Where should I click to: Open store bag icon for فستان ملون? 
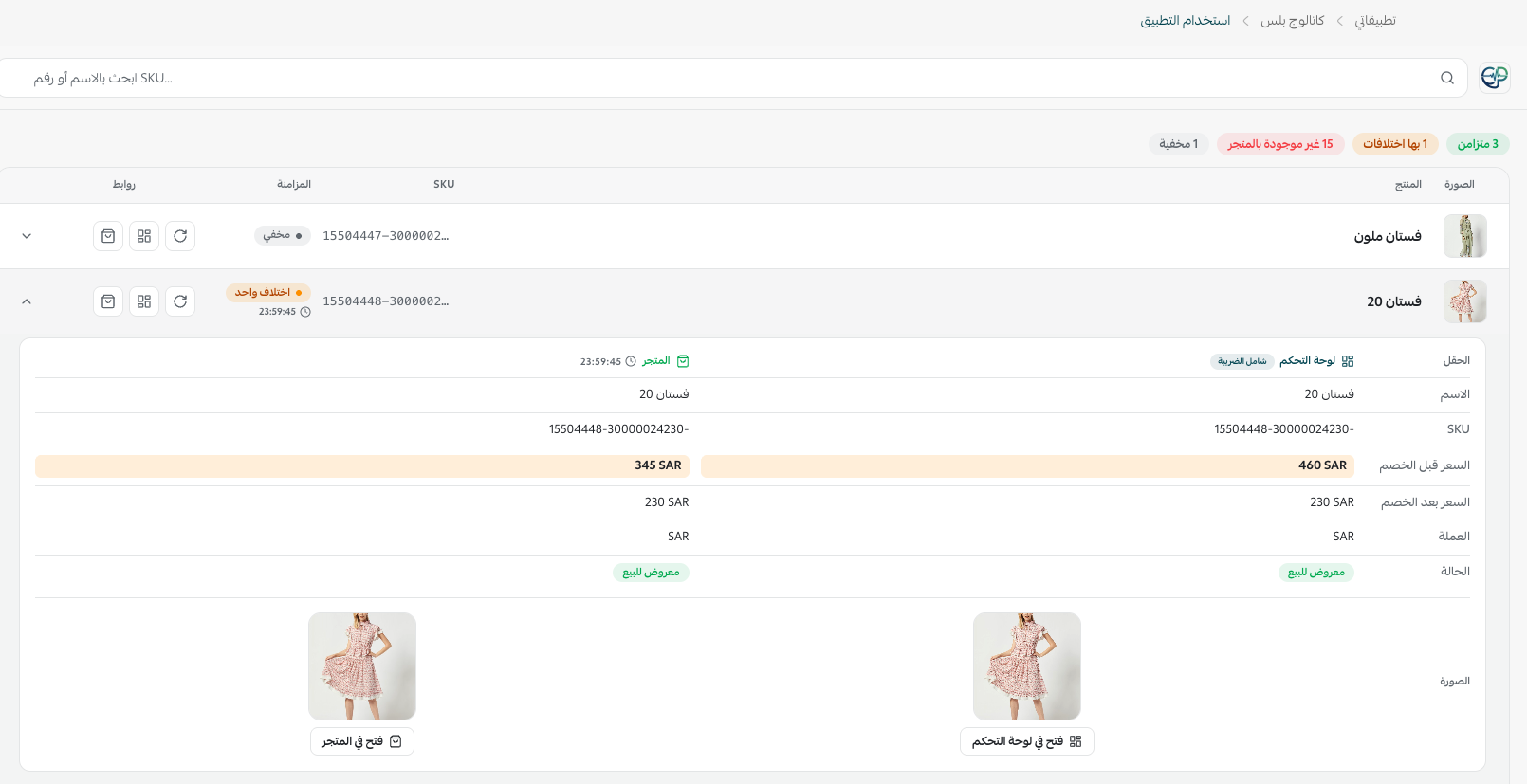(108, 236)
